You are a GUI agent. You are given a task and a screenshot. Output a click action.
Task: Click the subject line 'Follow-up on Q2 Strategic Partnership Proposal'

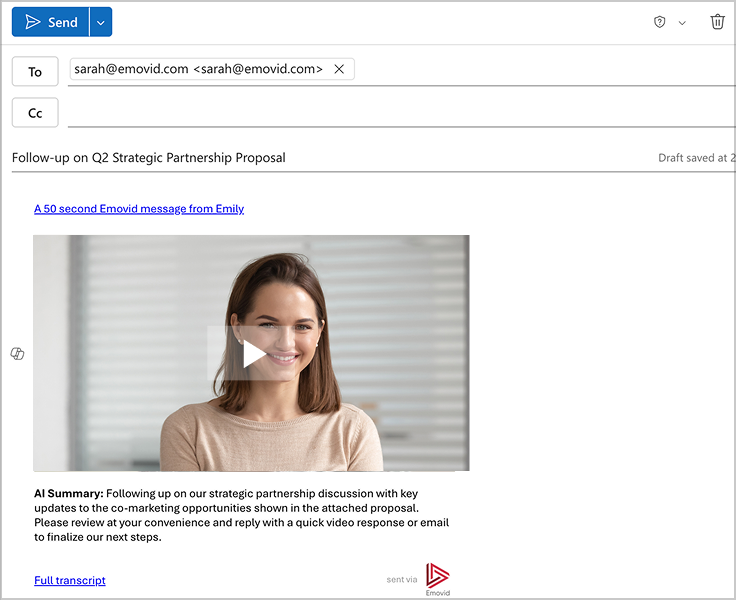[149, 157]
